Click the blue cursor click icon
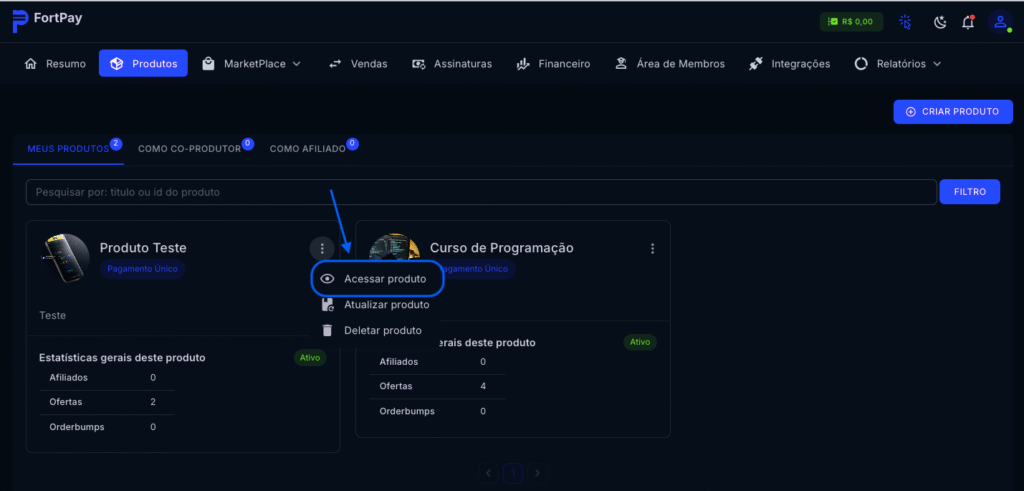1024x491 pixels. 905,22
